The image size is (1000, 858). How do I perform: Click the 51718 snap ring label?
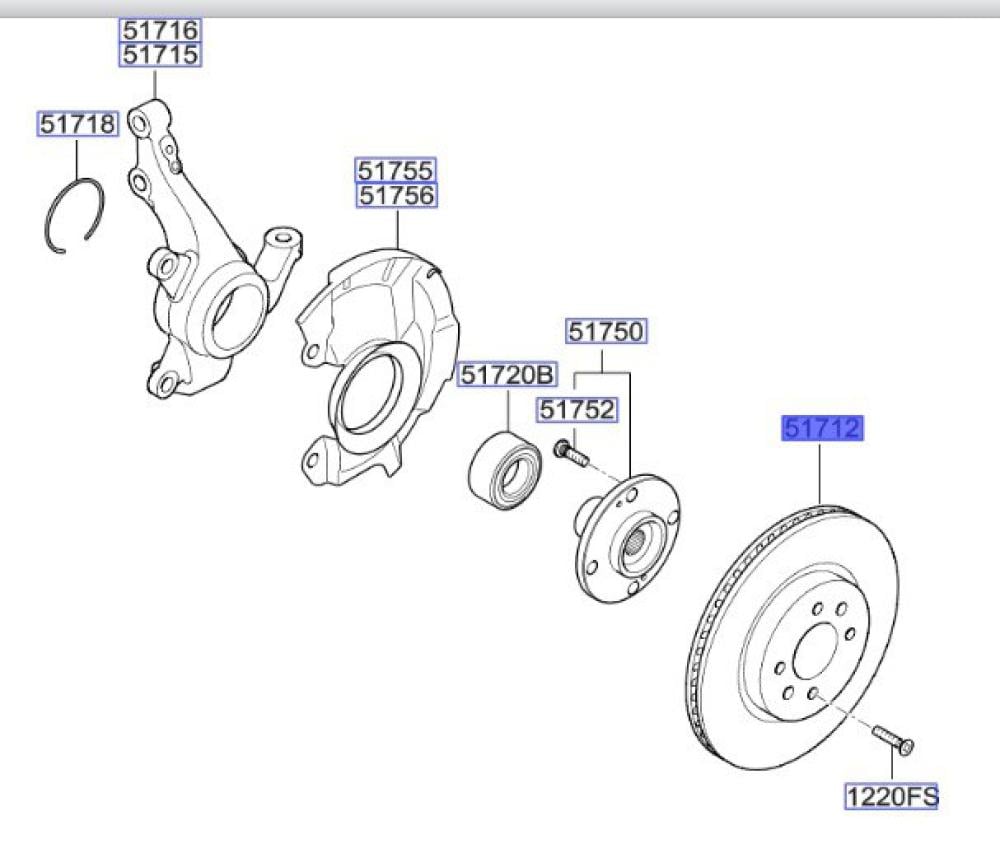point(78,124)
